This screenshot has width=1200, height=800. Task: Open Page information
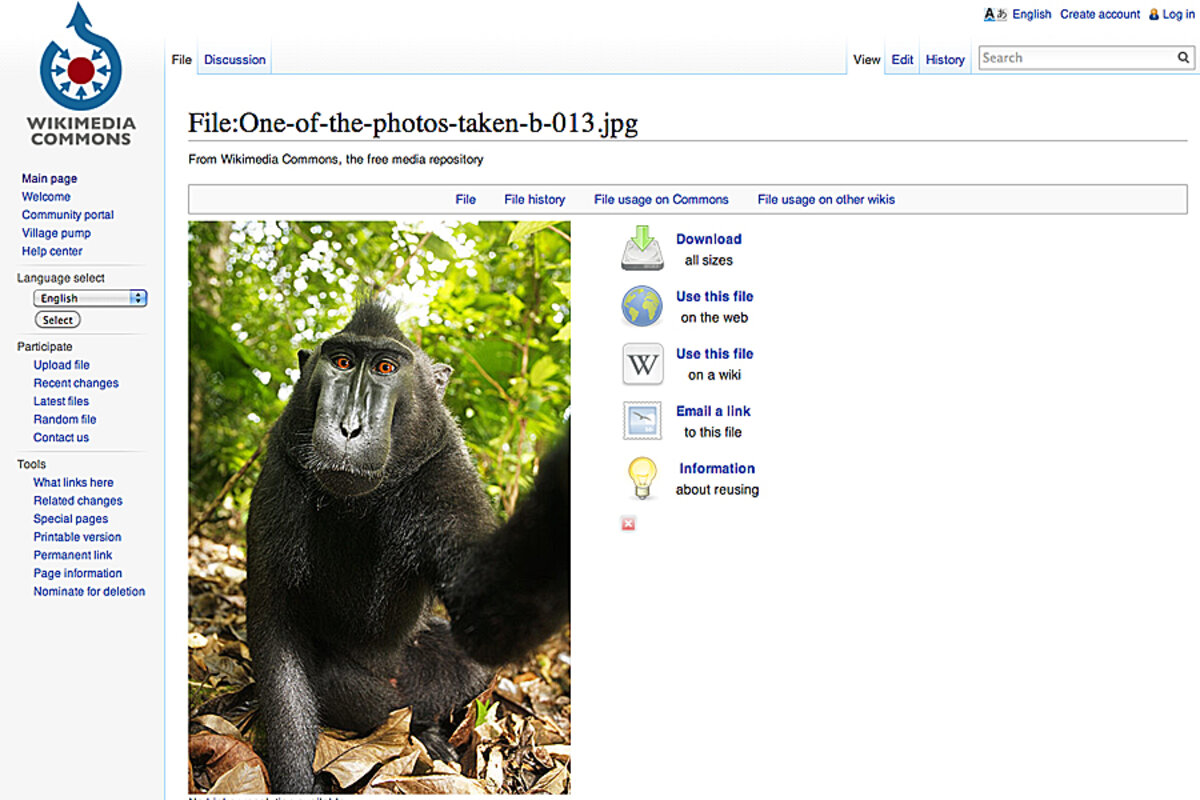[x=78, y=573]
